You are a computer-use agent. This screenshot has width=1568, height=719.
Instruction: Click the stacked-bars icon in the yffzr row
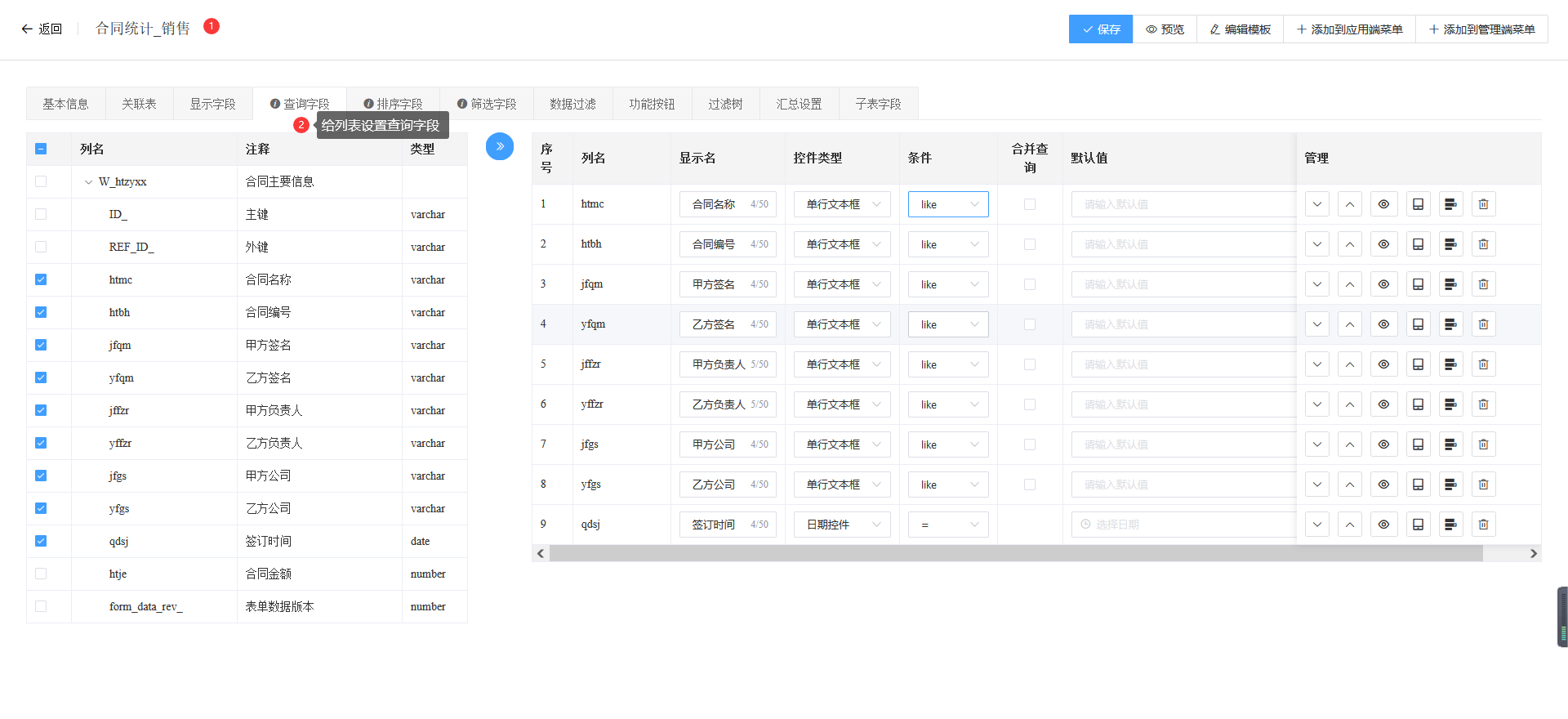[1450, 404]
